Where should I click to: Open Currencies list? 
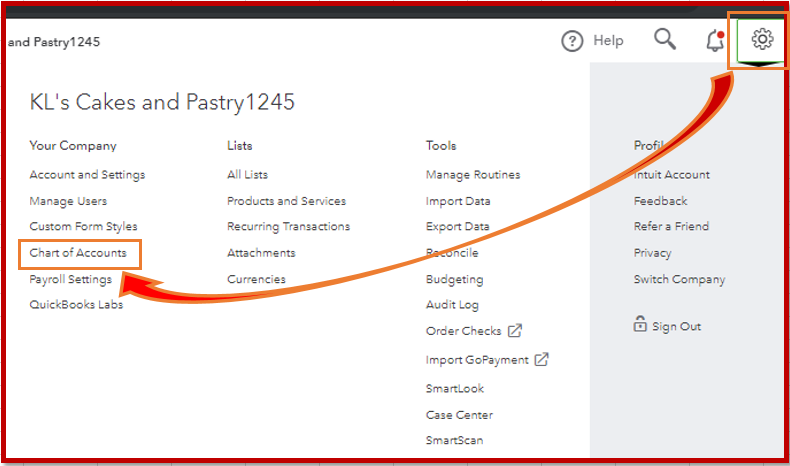tap(256, 280)
